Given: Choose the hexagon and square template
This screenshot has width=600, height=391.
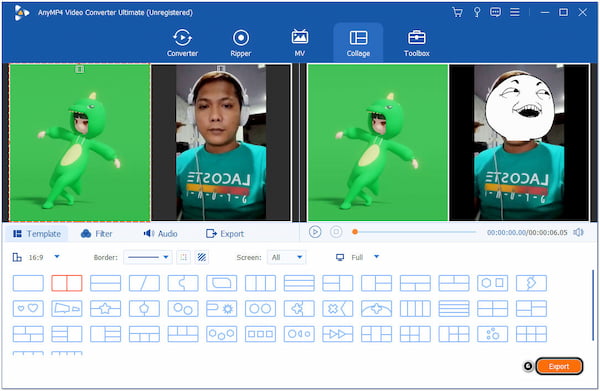Looking at the screenshot, I should [x=492, y=283].
